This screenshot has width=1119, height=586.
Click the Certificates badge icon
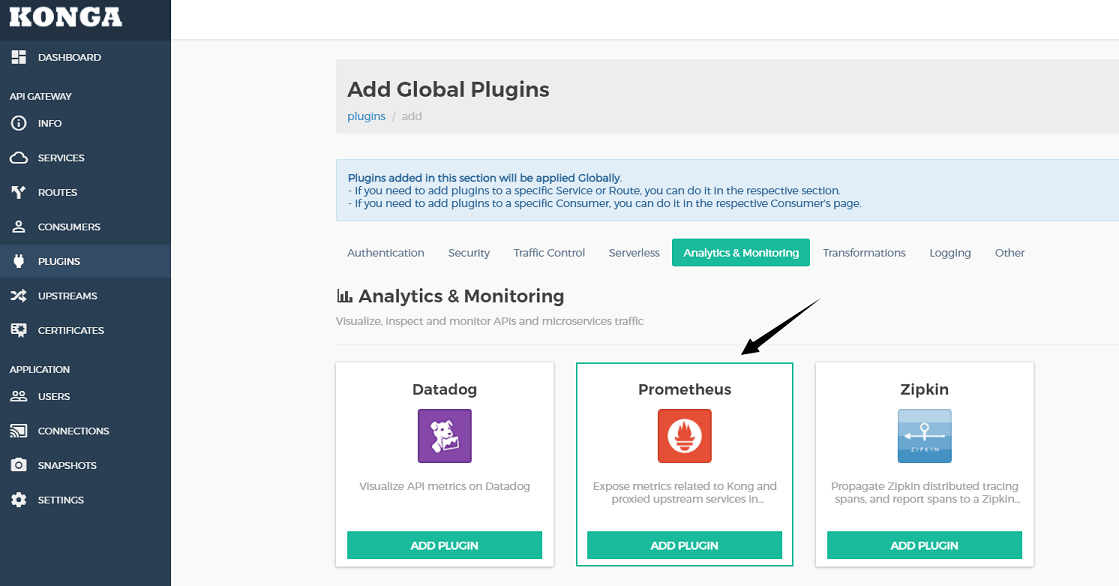[18, 330]
